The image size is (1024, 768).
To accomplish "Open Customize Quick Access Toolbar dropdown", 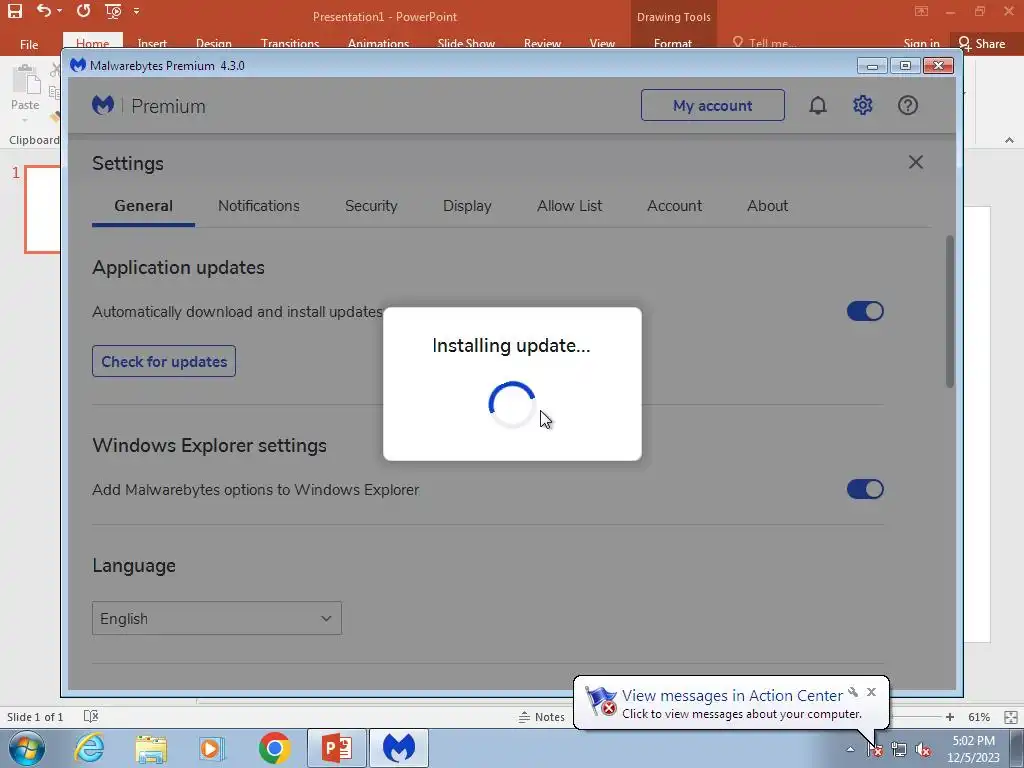I will tap(136, 11).
